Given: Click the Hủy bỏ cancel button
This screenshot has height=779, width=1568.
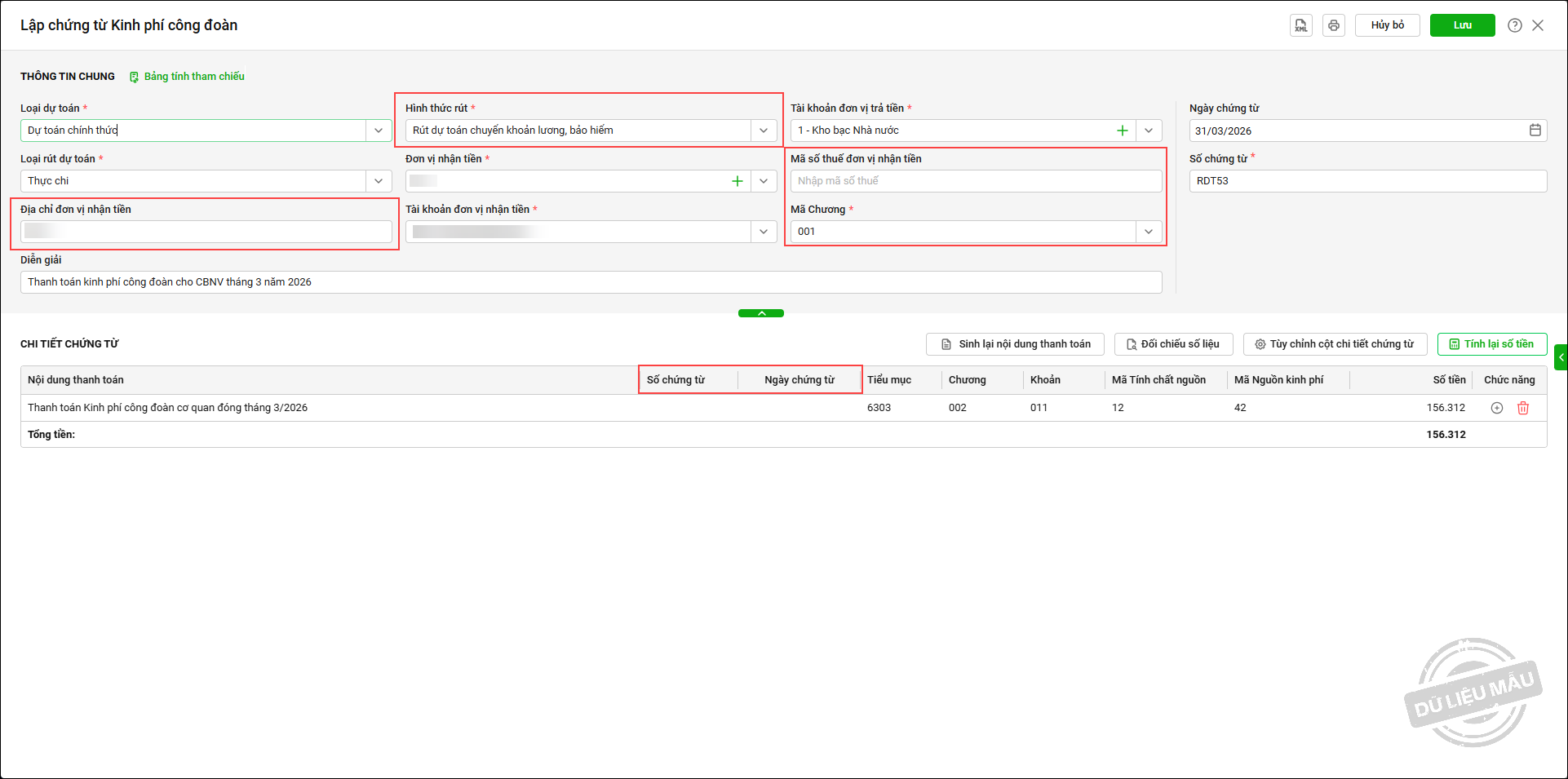Looking at the screenshot, I should [1387, 25].
